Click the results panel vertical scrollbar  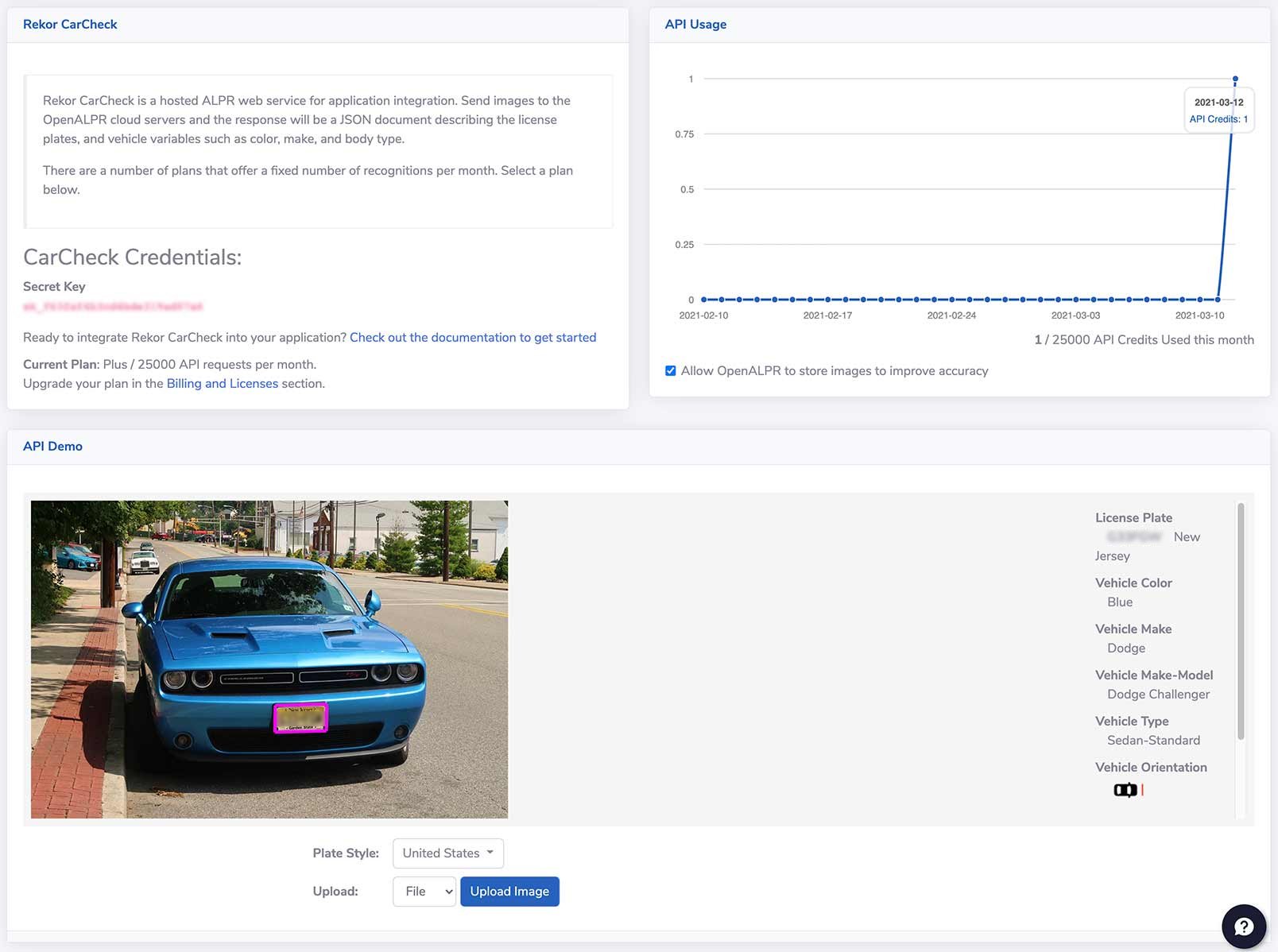(x=1241, y=620)
